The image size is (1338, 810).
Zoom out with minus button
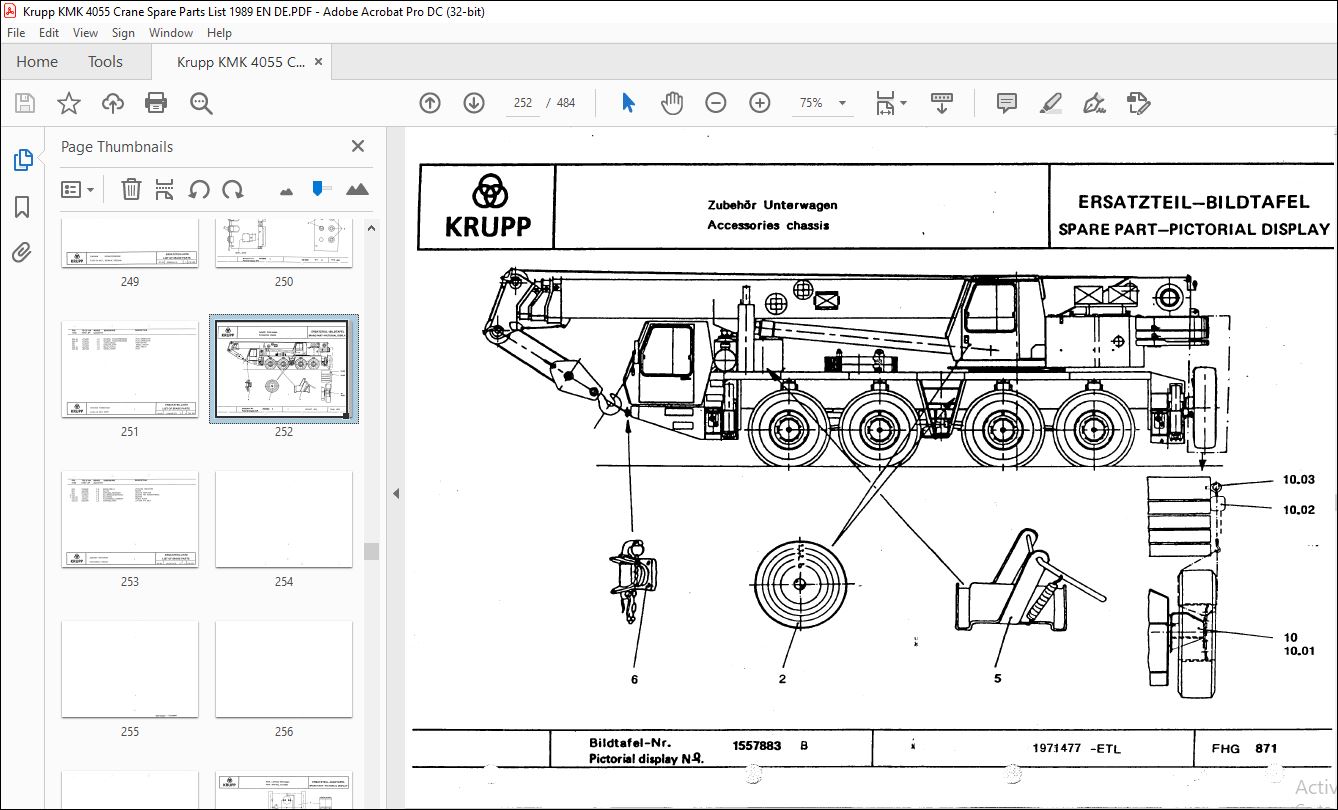(715, 103)
